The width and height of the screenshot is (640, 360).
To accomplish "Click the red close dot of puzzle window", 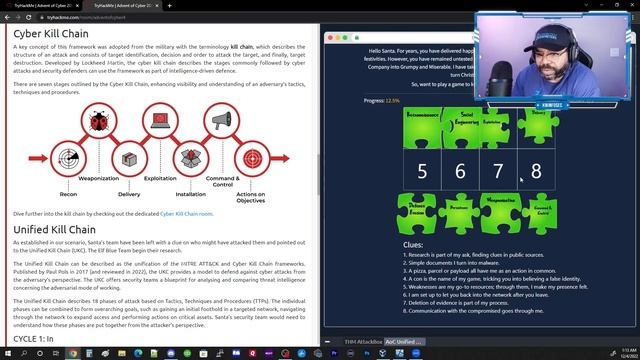I will coord(330,38).
